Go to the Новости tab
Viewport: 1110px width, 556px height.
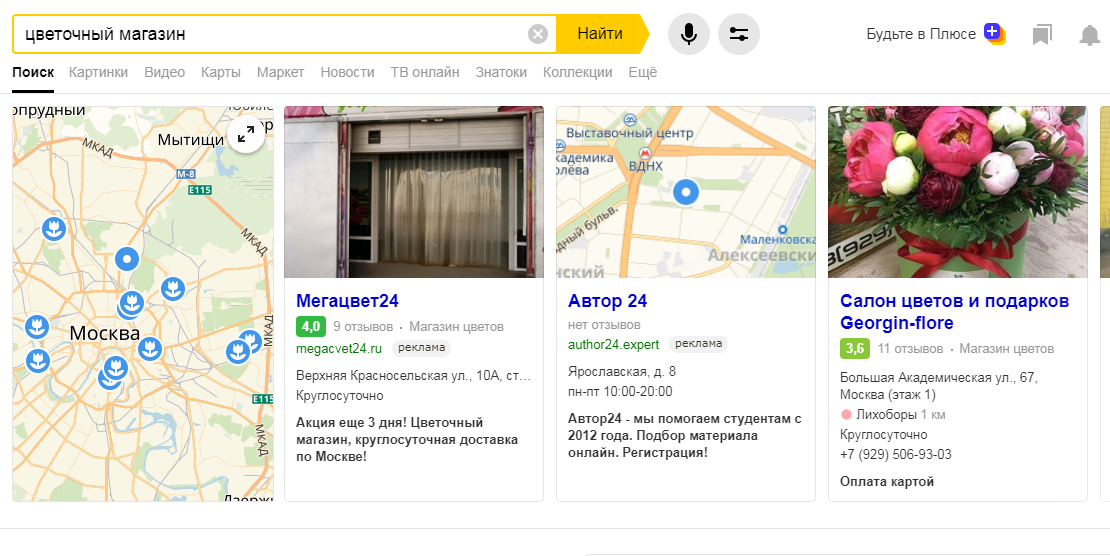point(347,72)
